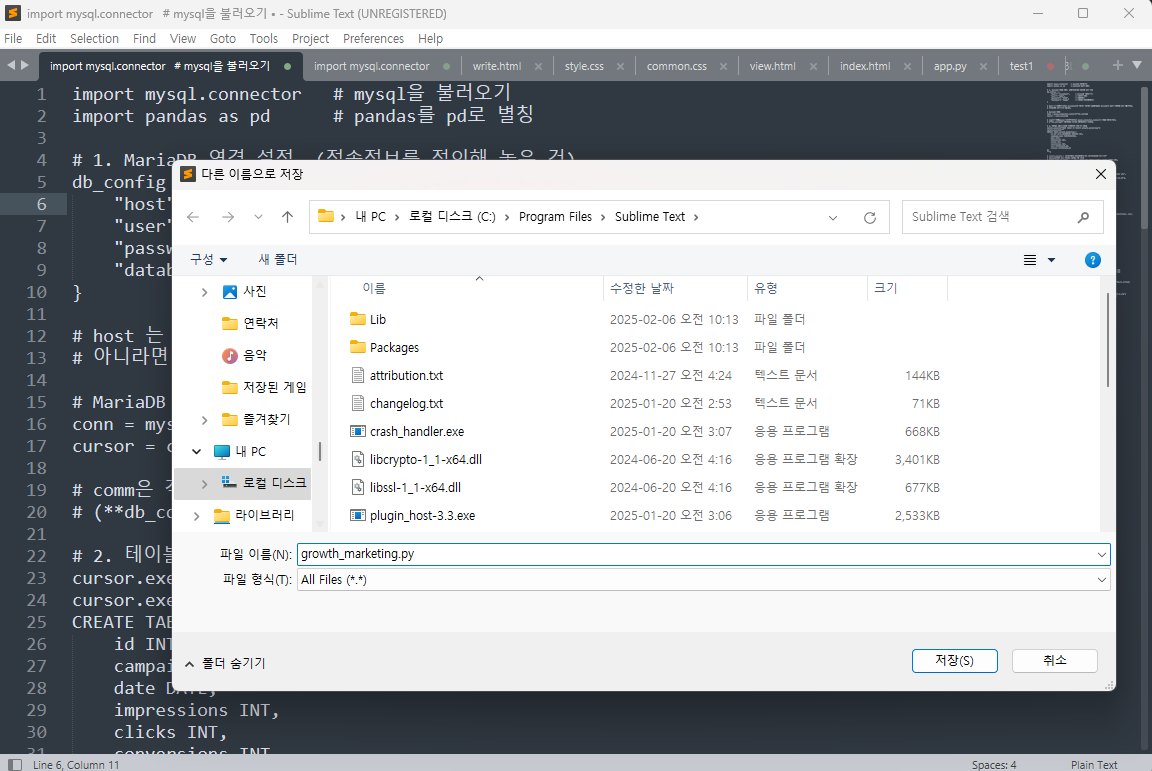Select libssl-1_1-x64.dll file icon
The height and width of the screenshot is (771, 1152).
pos(358,487)
